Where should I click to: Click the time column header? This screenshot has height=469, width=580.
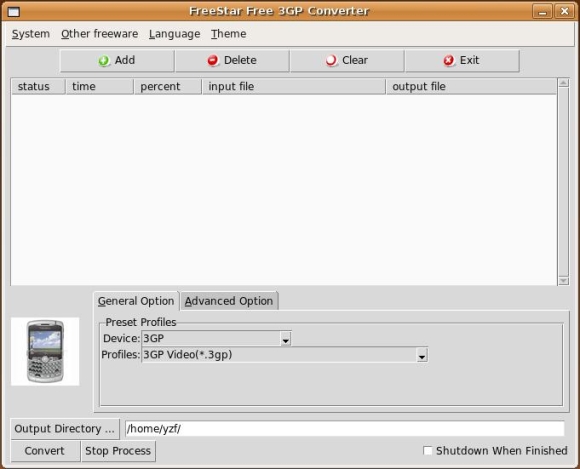(100, 87)
